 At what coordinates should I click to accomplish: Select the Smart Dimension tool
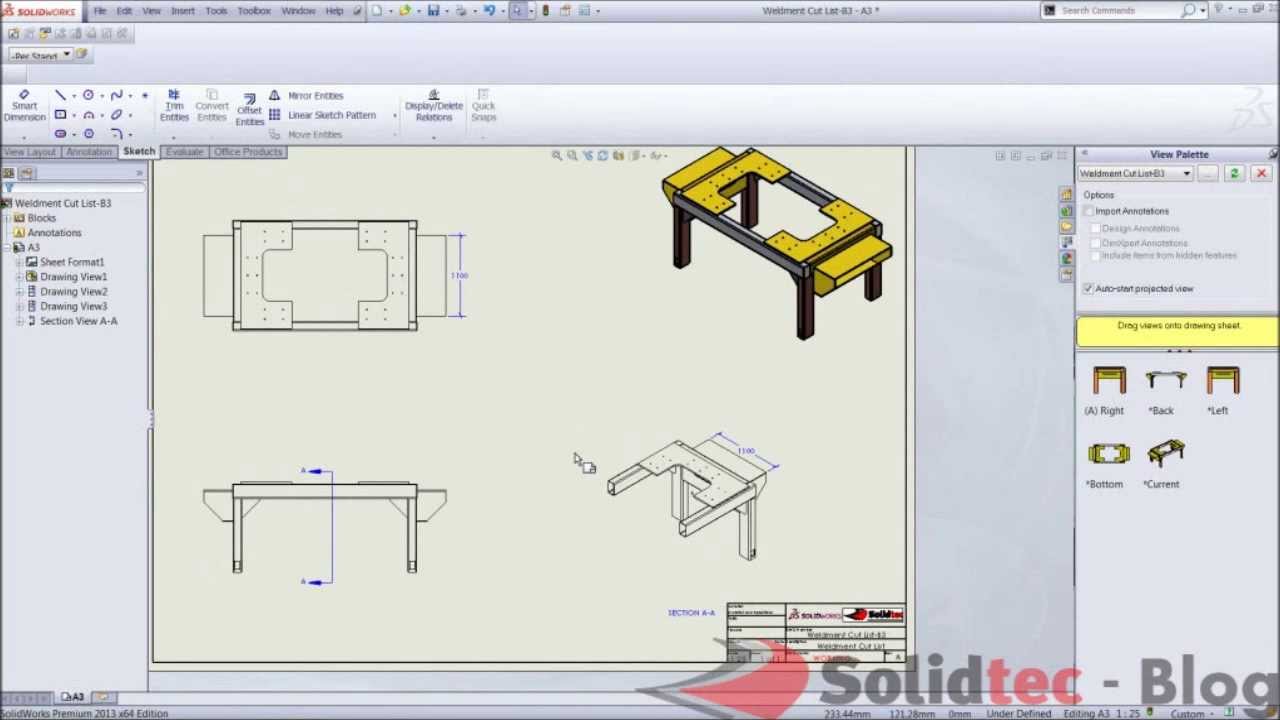(x=24, y=105)
